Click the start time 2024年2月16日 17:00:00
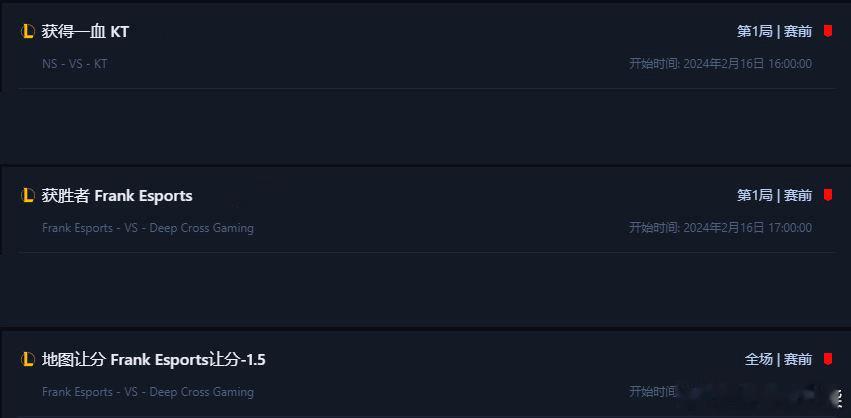851x418 pixels. [x=747, y=228]
